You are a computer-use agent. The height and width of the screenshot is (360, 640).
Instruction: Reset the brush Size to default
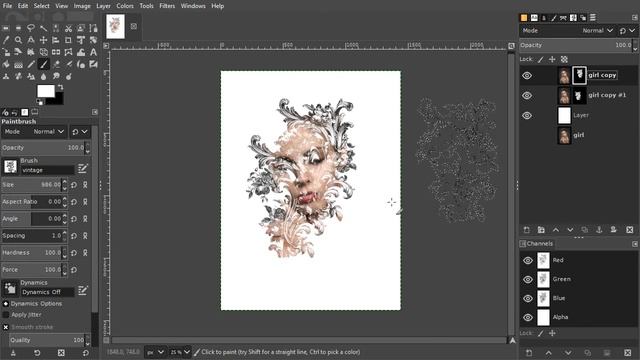click(x=74, y=185)
